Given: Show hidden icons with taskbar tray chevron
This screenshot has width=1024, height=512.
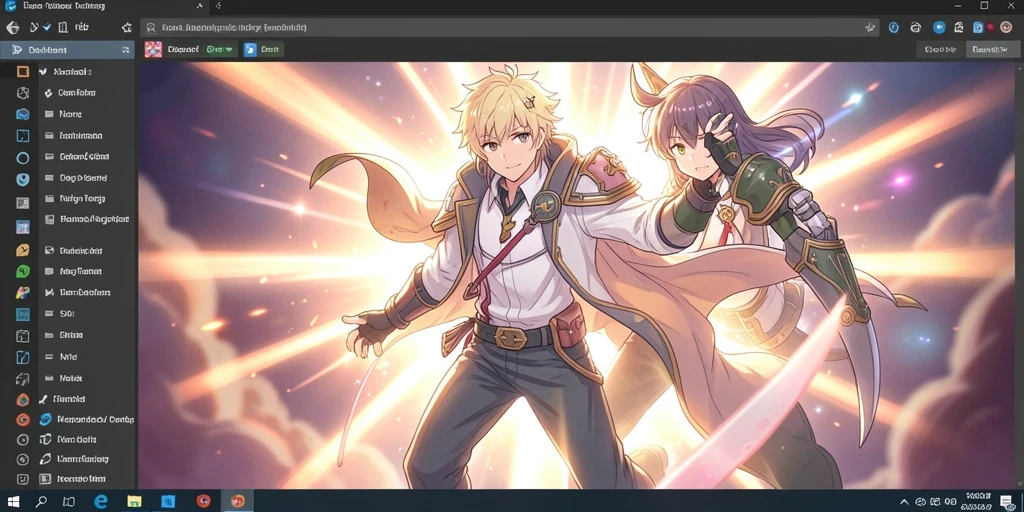Looking at the screenshot, I should pos(904,502).
